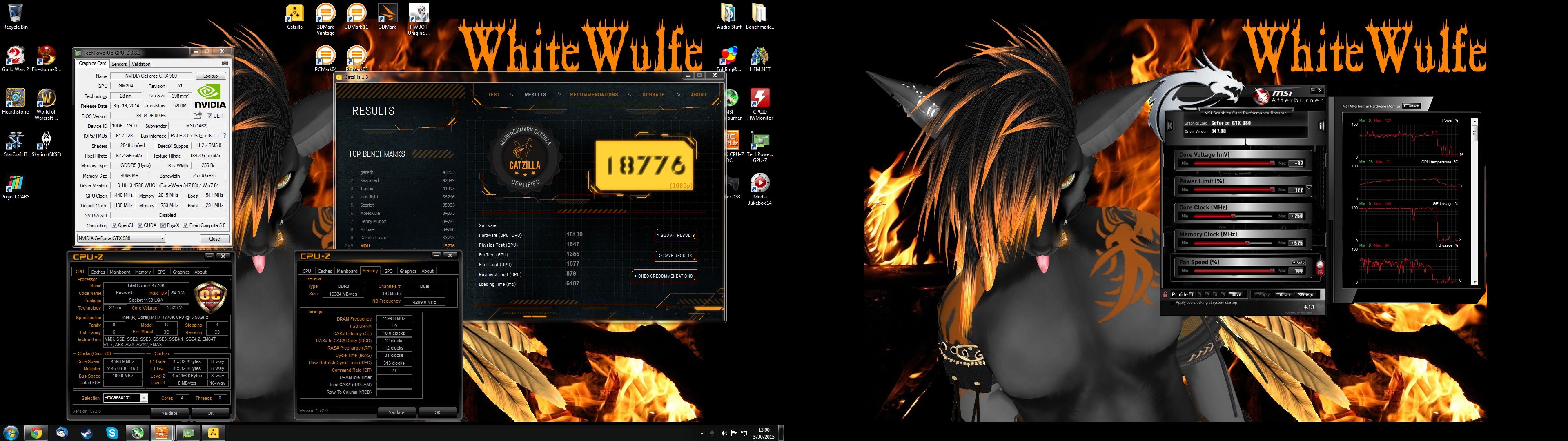Screen dimensions: 1568x441
Task: Open Caches tab in left CPU-Z window
Action: pyautogui.click(x=98, y=272)
